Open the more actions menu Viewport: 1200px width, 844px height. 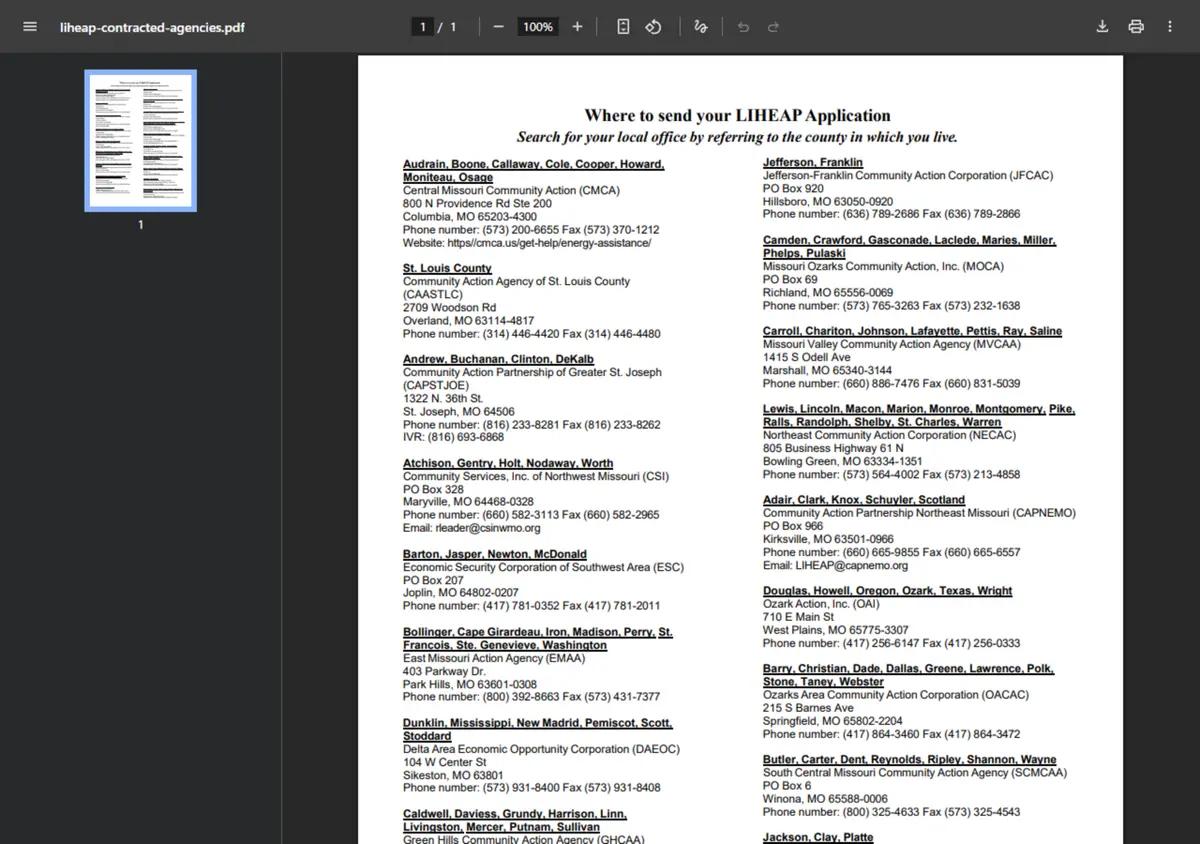(1170, 27)
